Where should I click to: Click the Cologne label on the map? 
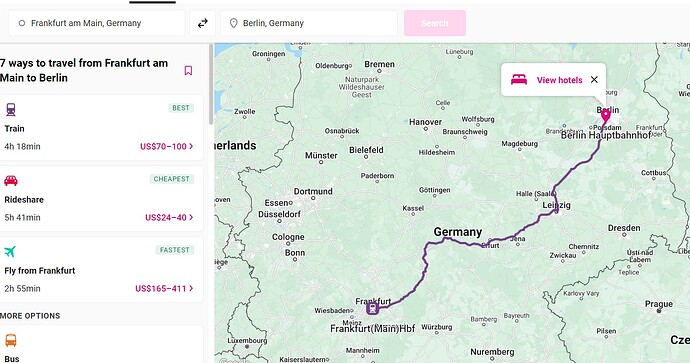[x=288, y=237]
